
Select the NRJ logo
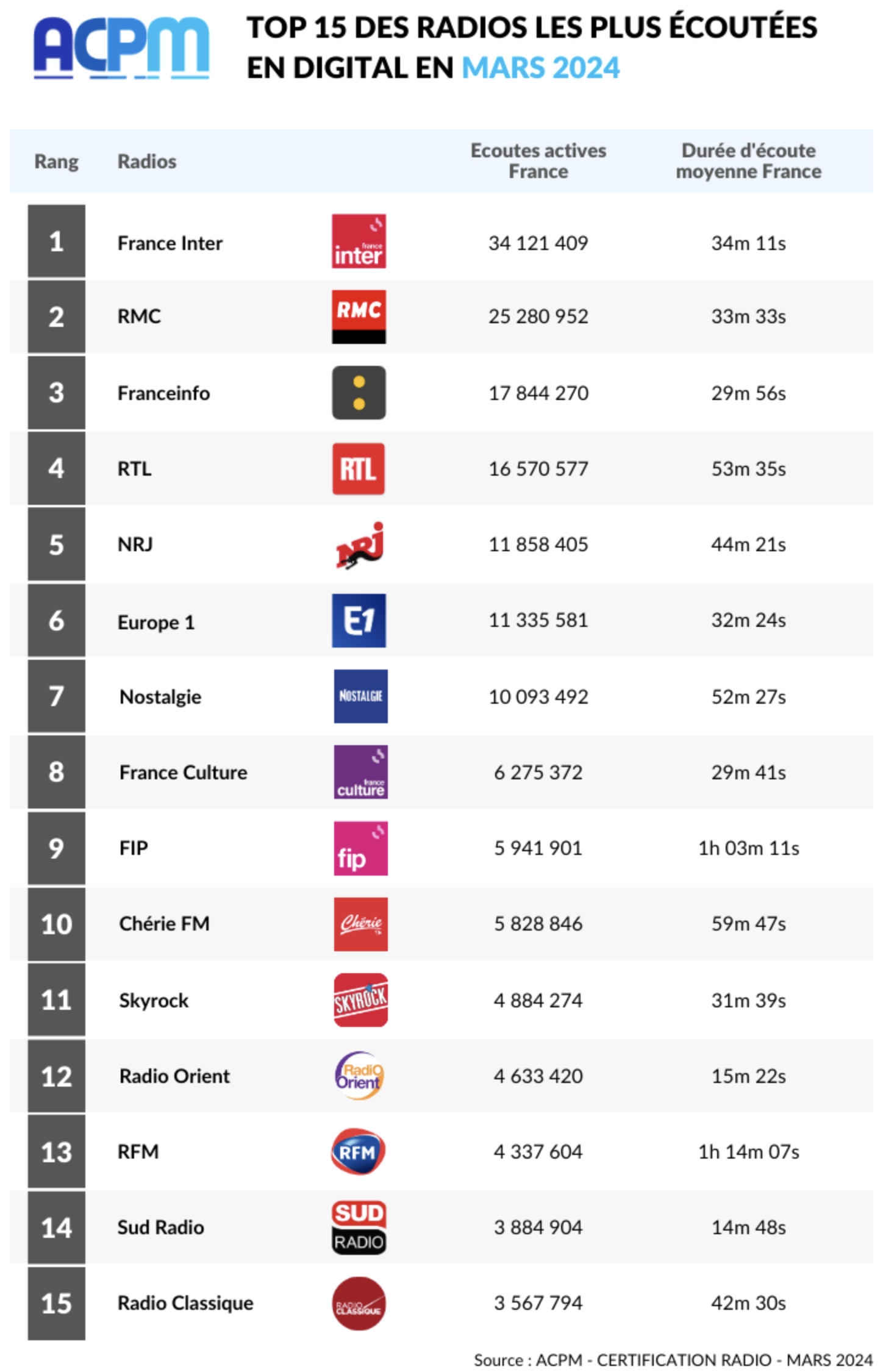click(360, 545)
